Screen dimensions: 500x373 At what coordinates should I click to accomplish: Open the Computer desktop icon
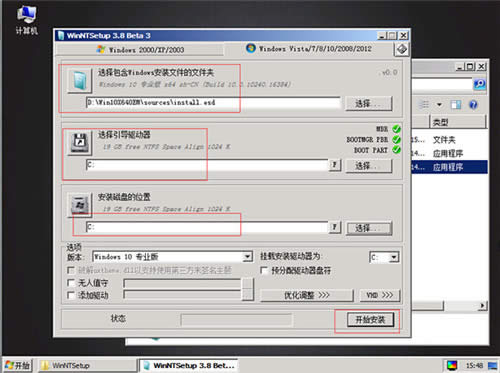[x=27, y=20]
